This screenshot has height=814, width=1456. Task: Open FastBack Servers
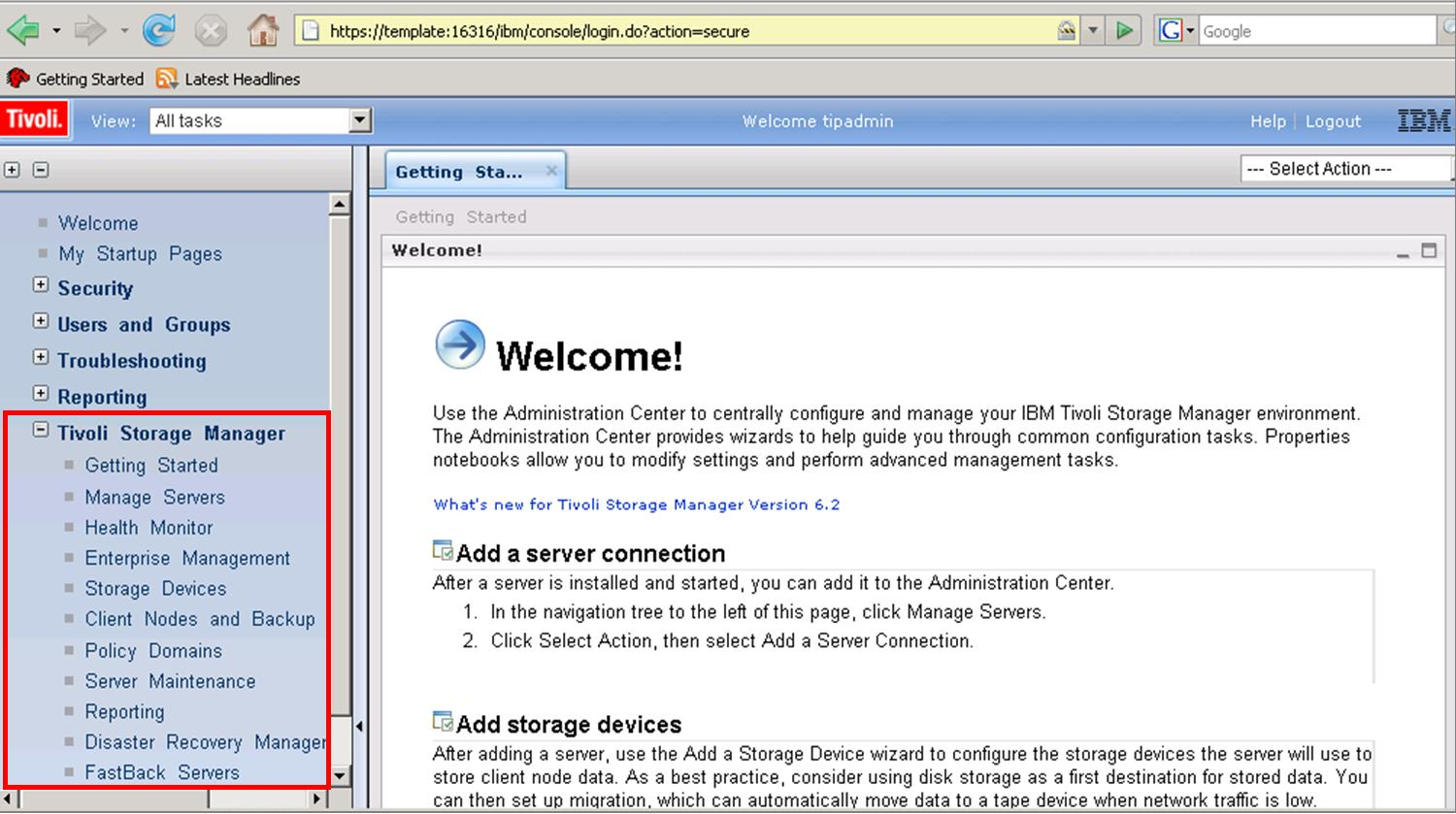(x=162, y=773)
